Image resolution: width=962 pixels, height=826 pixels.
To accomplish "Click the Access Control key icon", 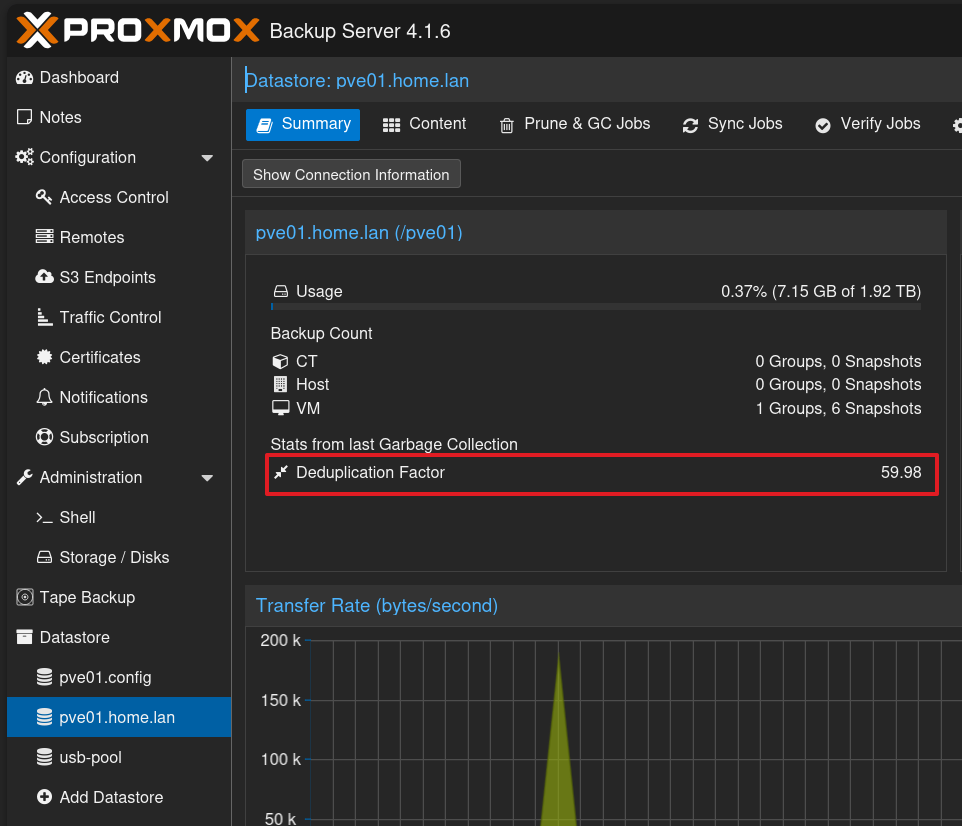I will click(44, 198).
